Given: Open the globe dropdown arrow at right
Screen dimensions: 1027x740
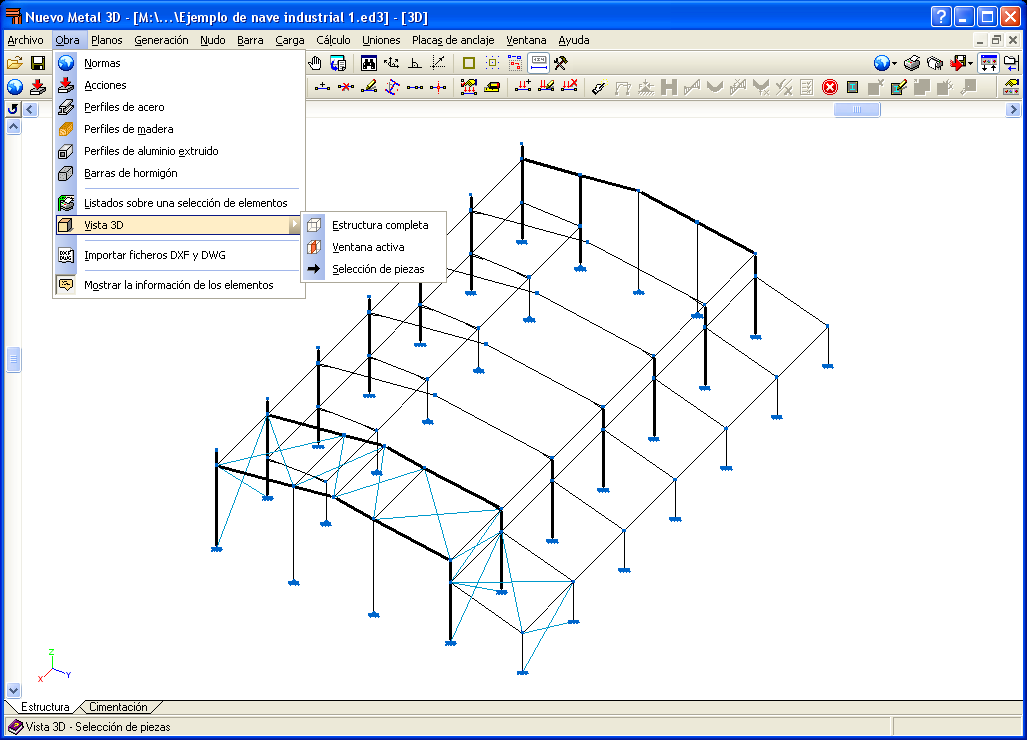Looking at the screenshot, I should 895,64.
